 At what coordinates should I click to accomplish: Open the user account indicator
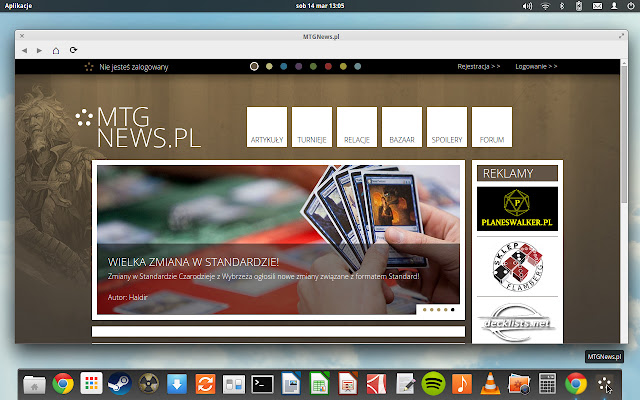[x=614, y=6]
